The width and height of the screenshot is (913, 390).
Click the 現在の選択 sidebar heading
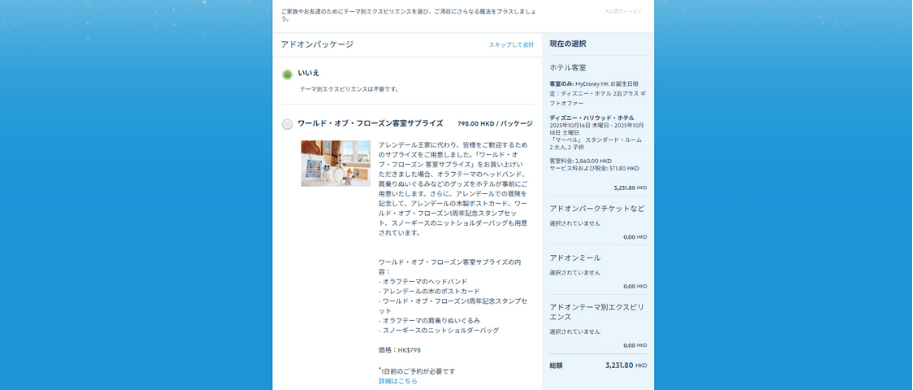pyautogui.click(x=568, y=44)
